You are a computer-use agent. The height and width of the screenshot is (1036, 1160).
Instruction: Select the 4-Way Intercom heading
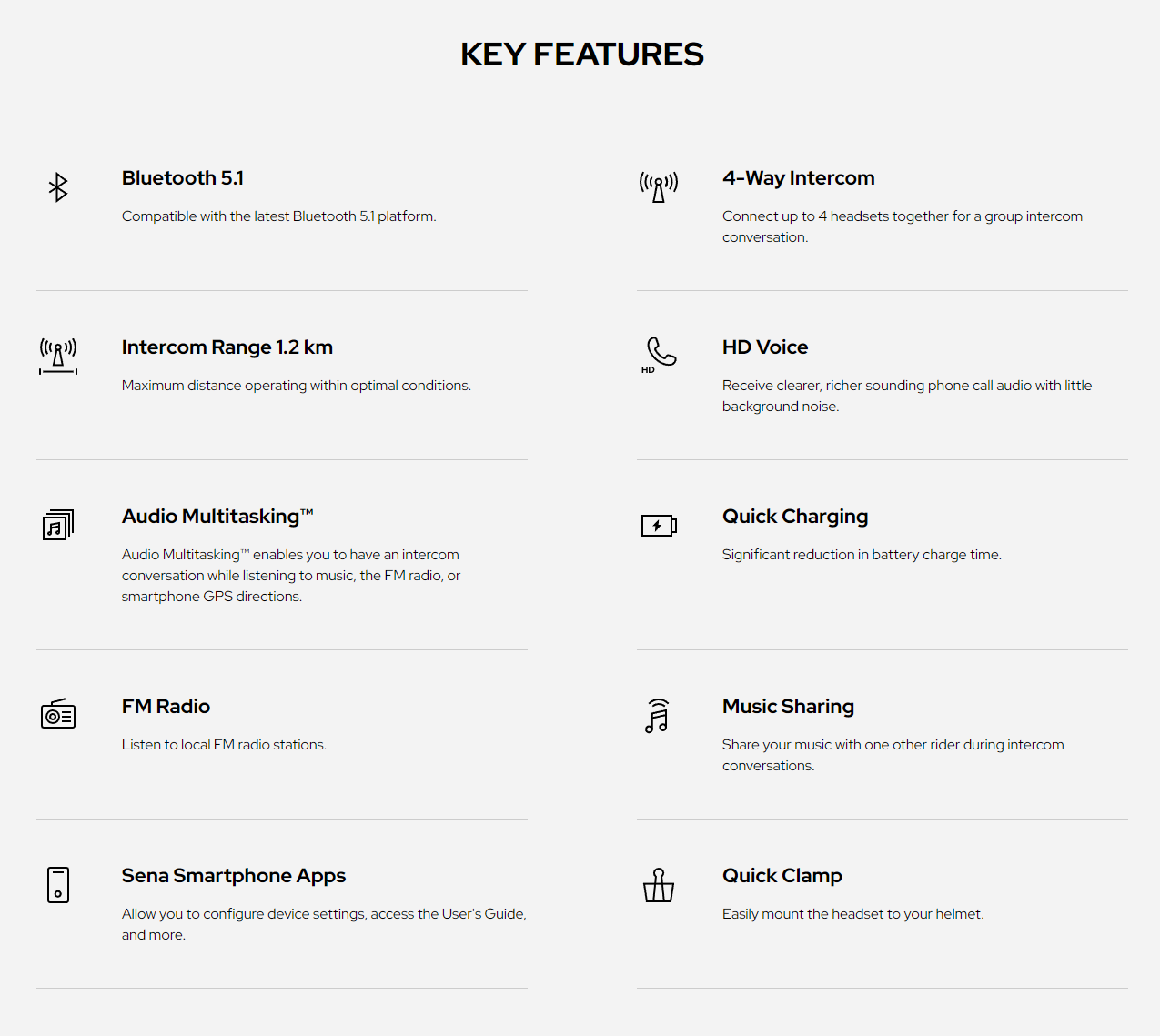click(x=798, y=178)
